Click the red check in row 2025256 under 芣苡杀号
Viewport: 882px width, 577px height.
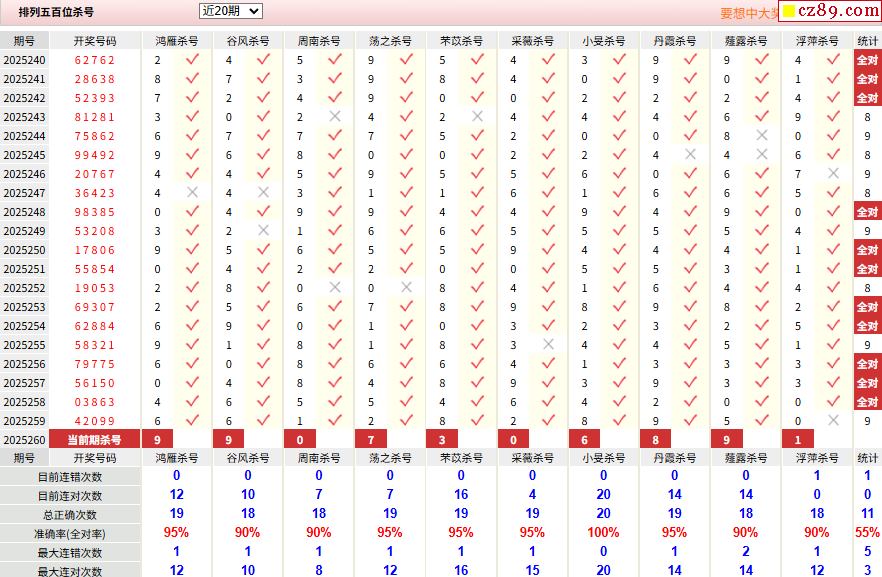coord(478,363)
